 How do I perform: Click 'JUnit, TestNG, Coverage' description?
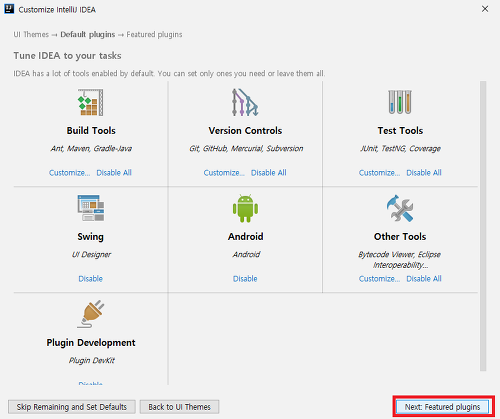(x=400, y=148)
